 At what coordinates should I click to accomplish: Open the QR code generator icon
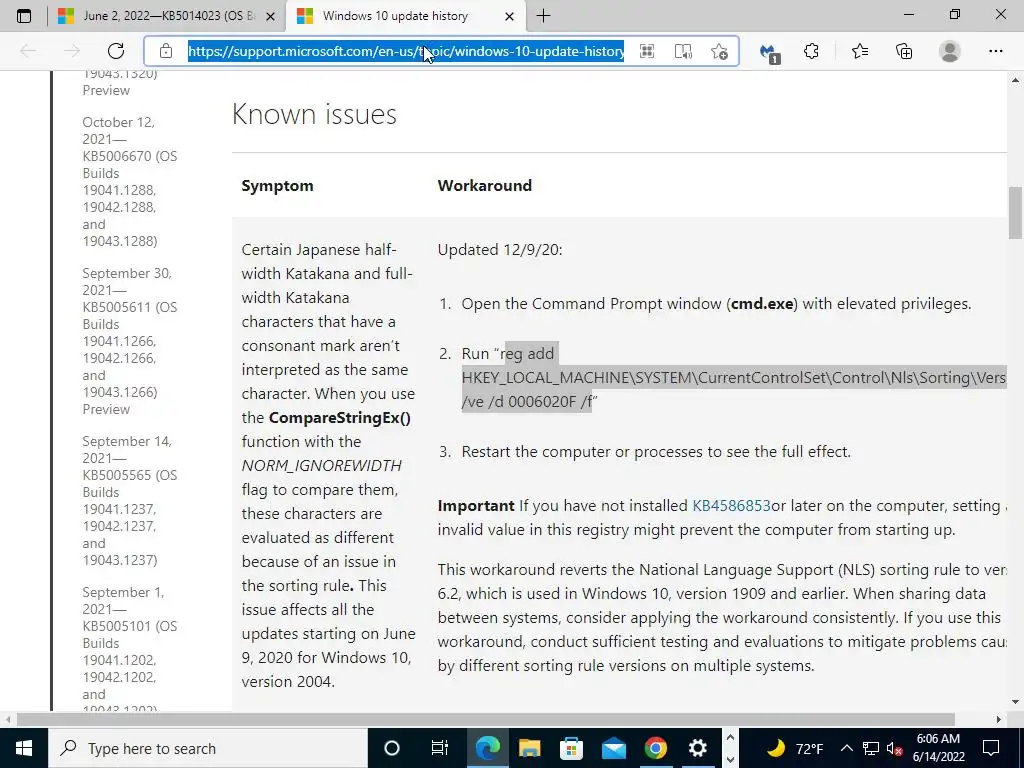point(647,51)
